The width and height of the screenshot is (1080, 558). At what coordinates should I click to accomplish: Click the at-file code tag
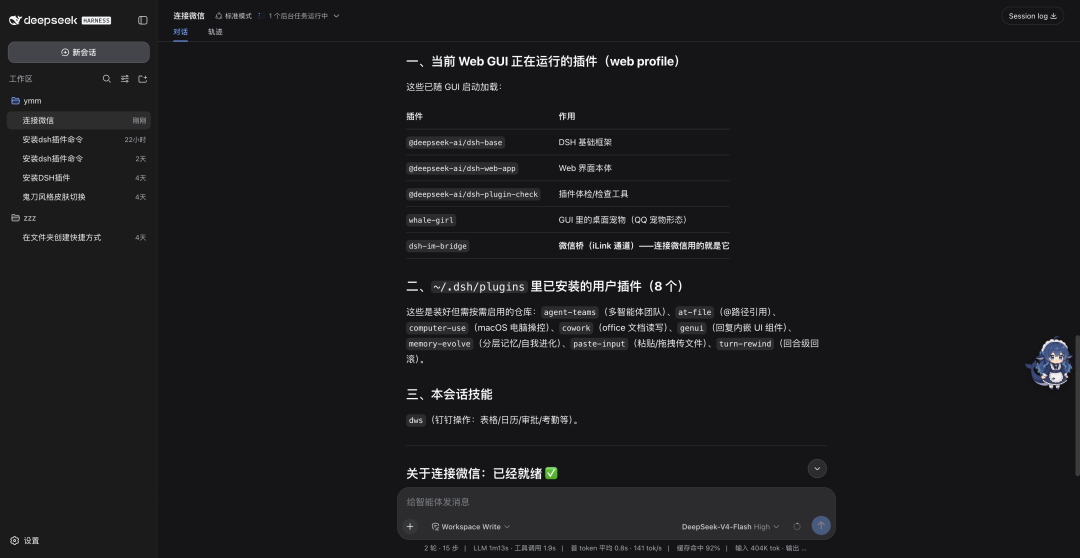pyautogui.click(x=694, y=312)
